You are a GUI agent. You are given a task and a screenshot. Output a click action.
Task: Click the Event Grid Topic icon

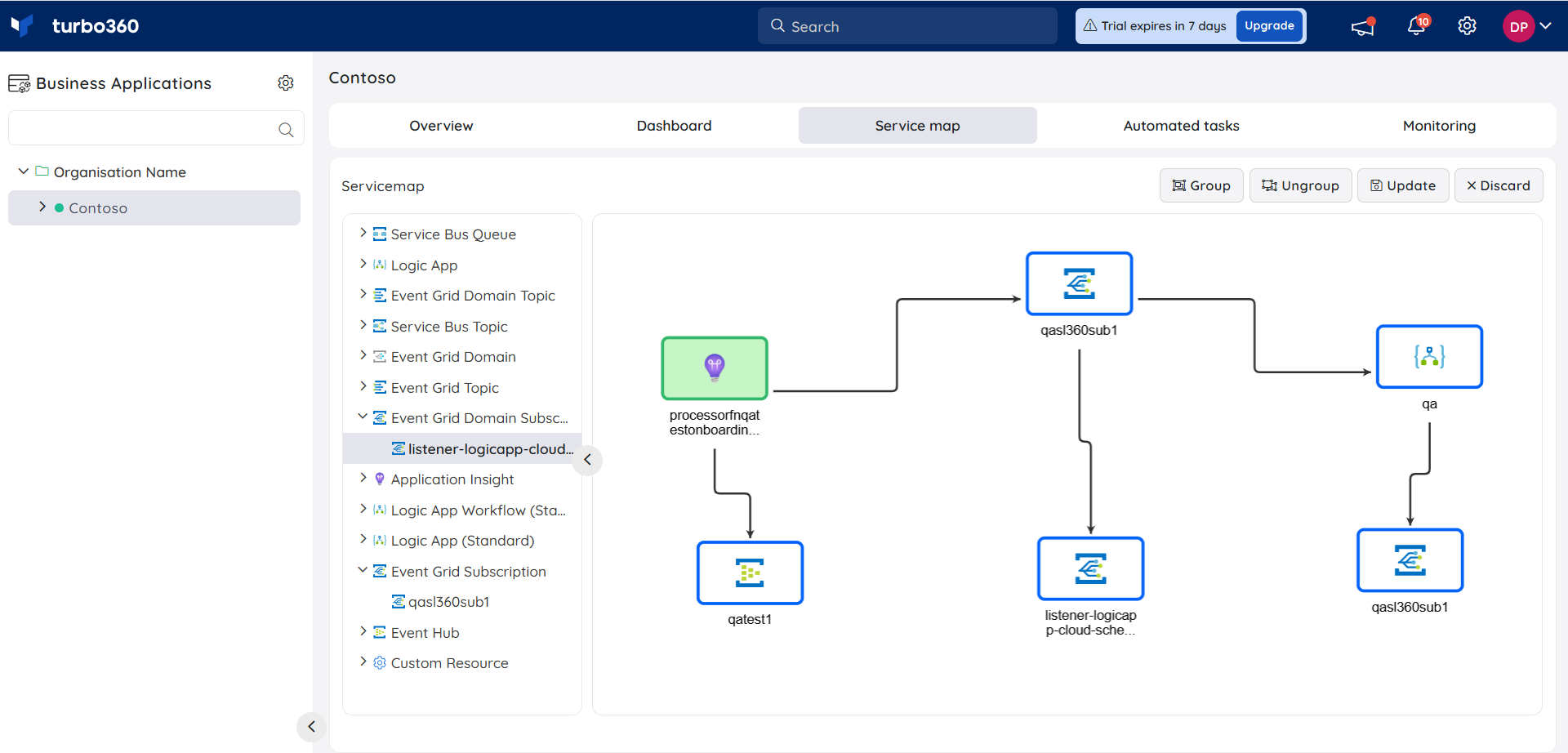point(380,388)
